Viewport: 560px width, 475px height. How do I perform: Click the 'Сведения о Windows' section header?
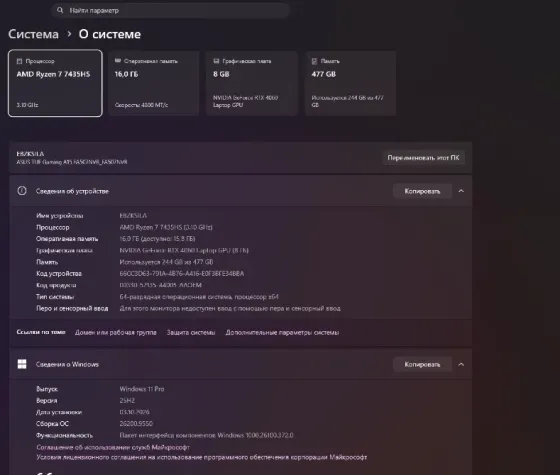click(241, 364)
